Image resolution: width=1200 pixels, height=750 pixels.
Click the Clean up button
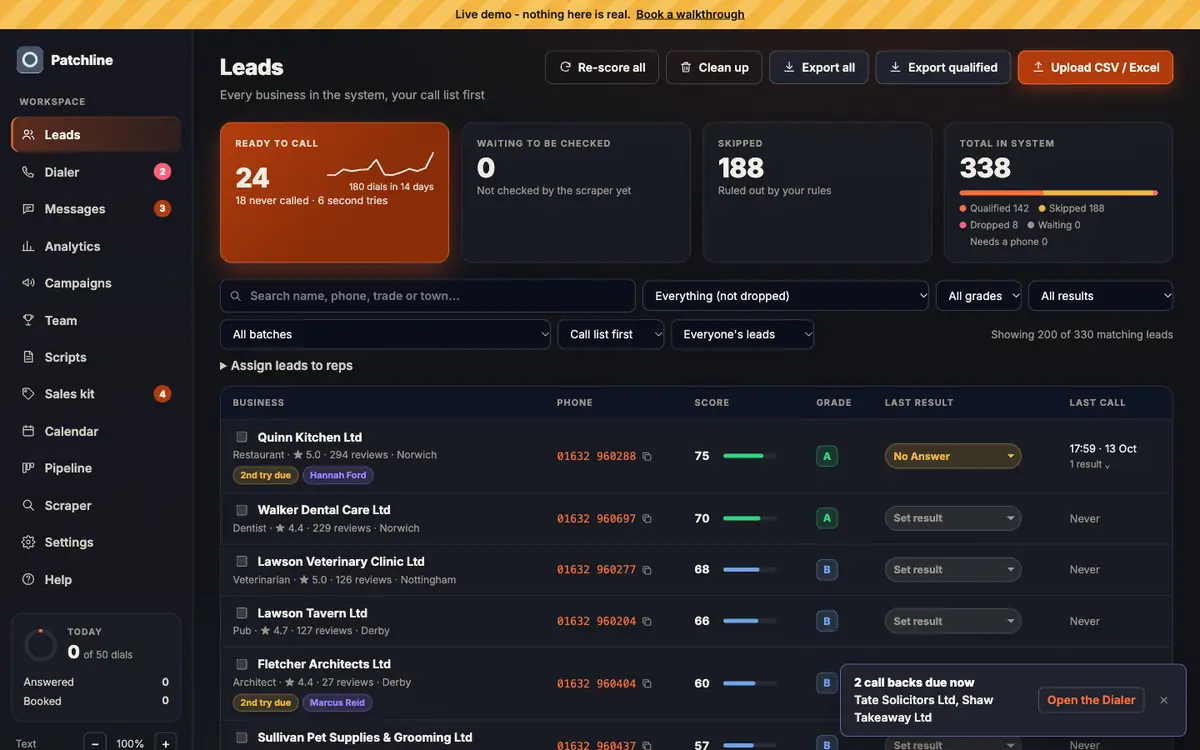714,67
